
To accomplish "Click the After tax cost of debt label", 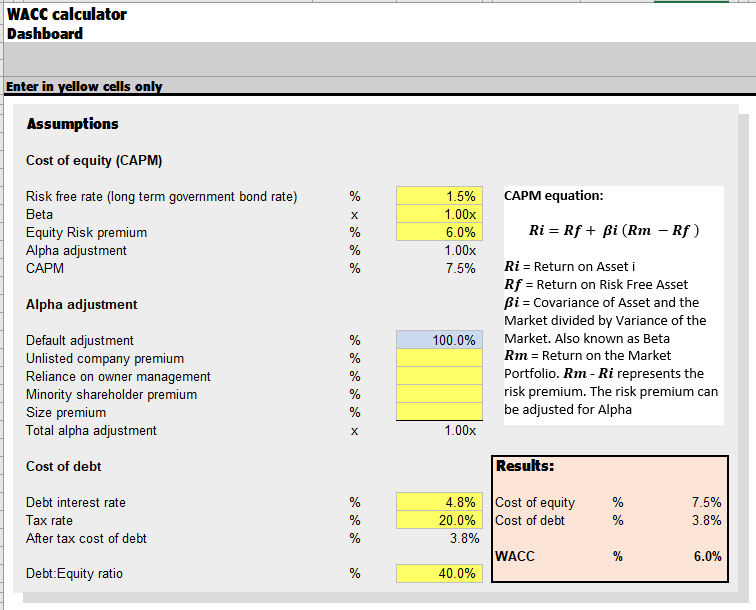I will coord(86,539).
